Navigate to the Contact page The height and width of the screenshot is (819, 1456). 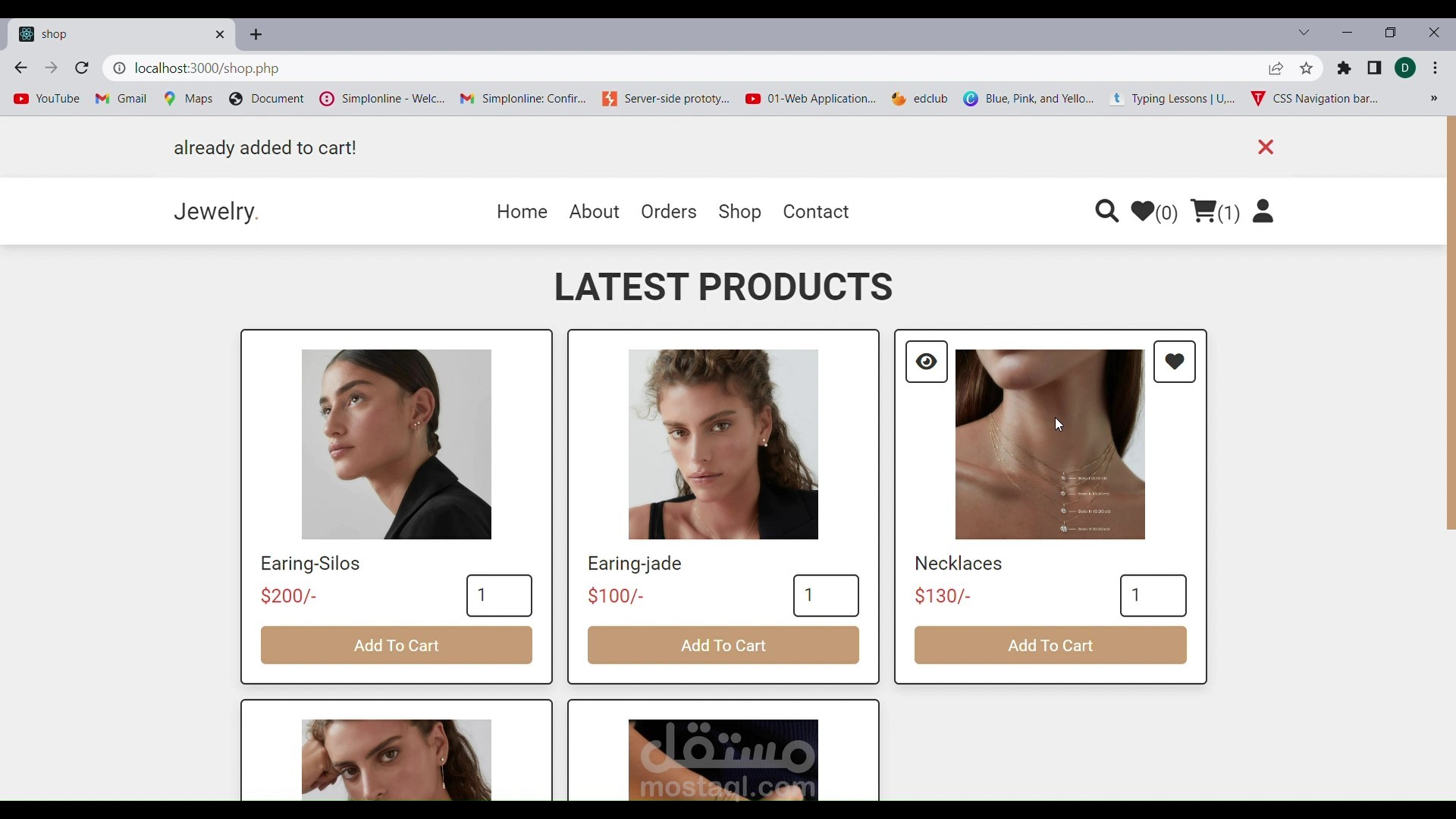(x=816, y=212)
